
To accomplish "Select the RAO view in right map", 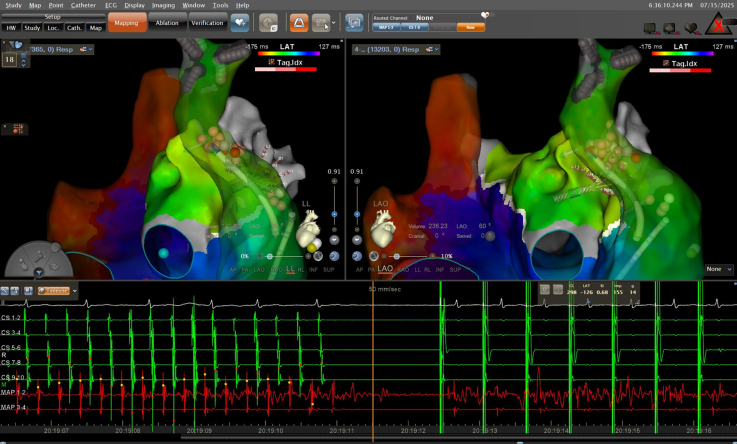I will click(403, 270).
